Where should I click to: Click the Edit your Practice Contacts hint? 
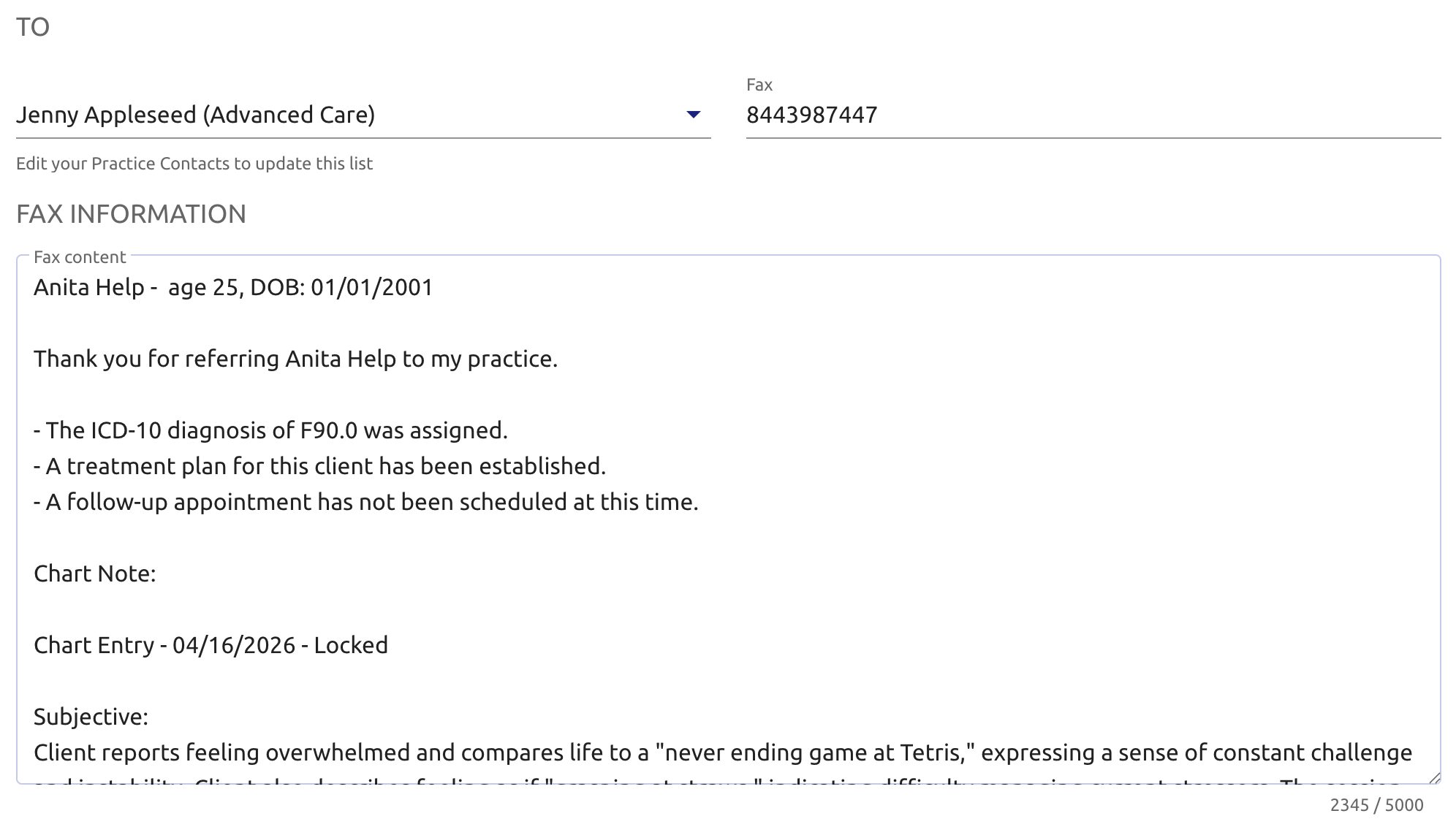pos(194,164)
